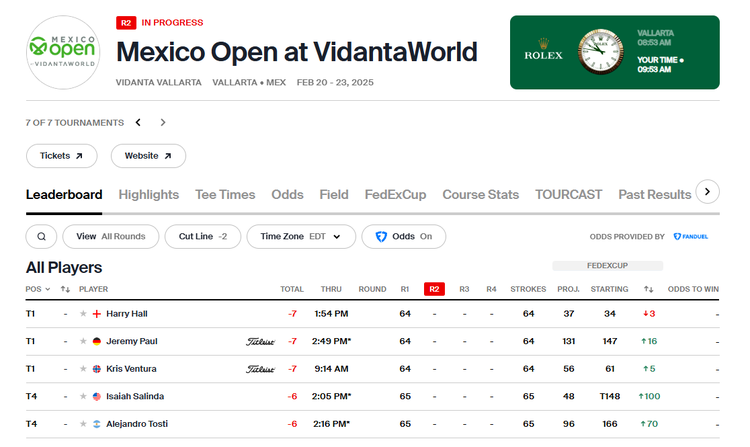
Task: Toggle favorite star for Alejandro Tosti
Action: 83,424
